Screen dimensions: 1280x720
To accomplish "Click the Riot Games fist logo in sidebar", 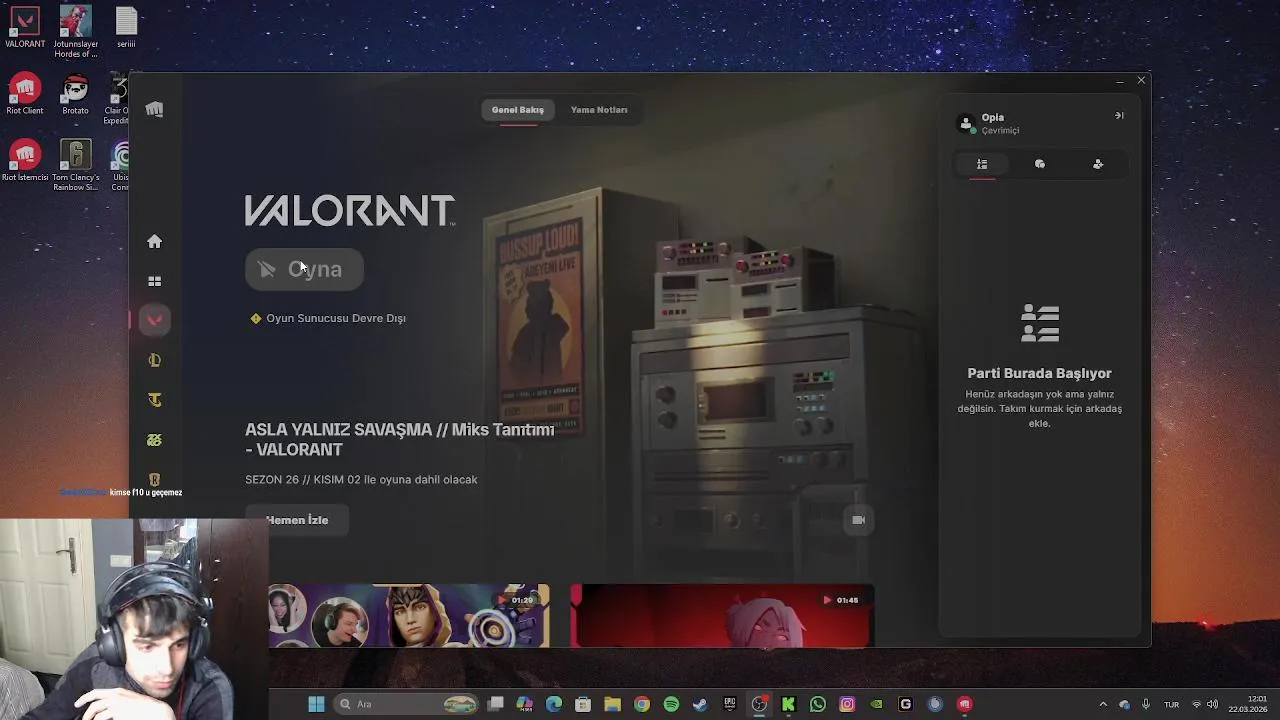I will click(154, 109).
